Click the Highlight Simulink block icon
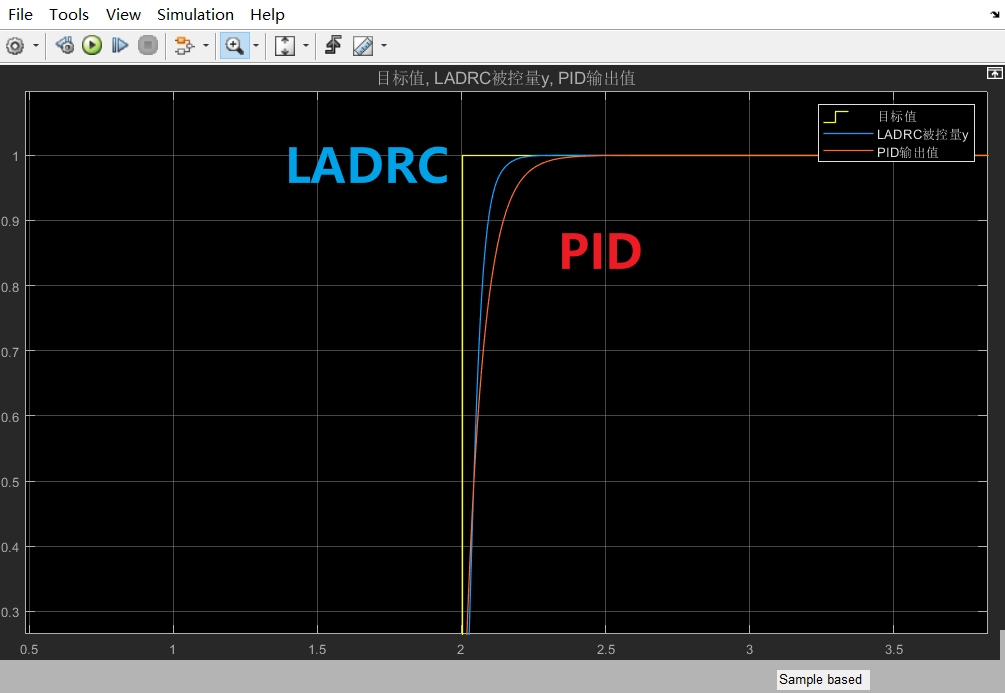Viewport: 1005px width, 693px height. click(185, 46)
